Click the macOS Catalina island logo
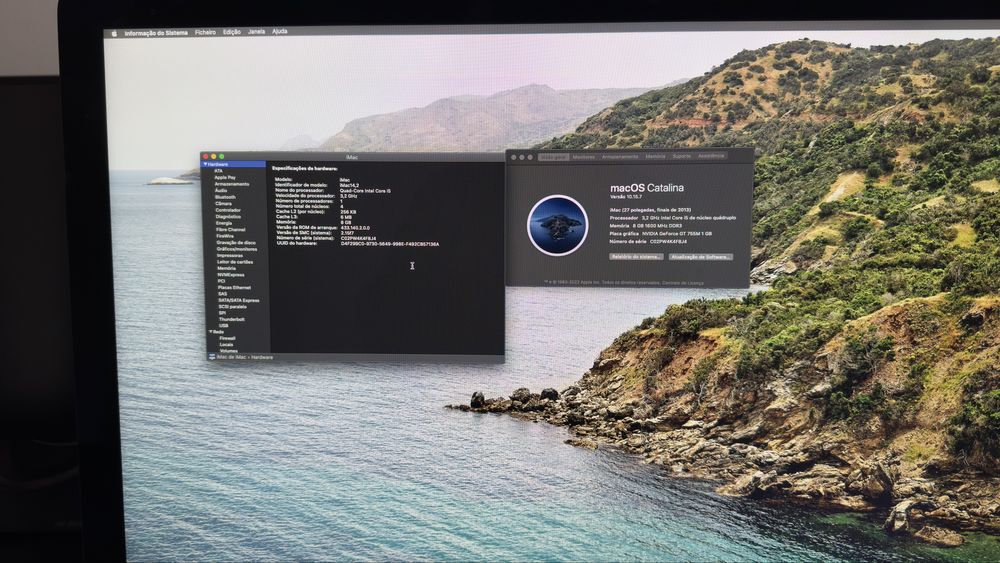The width and height of the screenshot is (1000, 563). click(x=557, y=225)
